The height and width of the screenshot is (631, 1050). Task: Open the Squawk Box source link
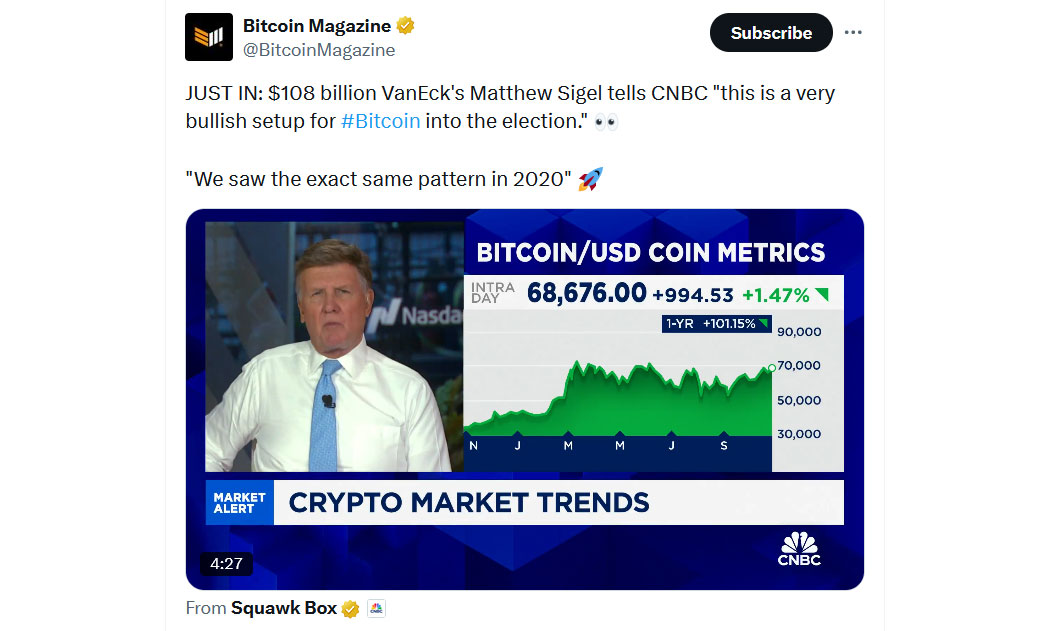(284, 608)
